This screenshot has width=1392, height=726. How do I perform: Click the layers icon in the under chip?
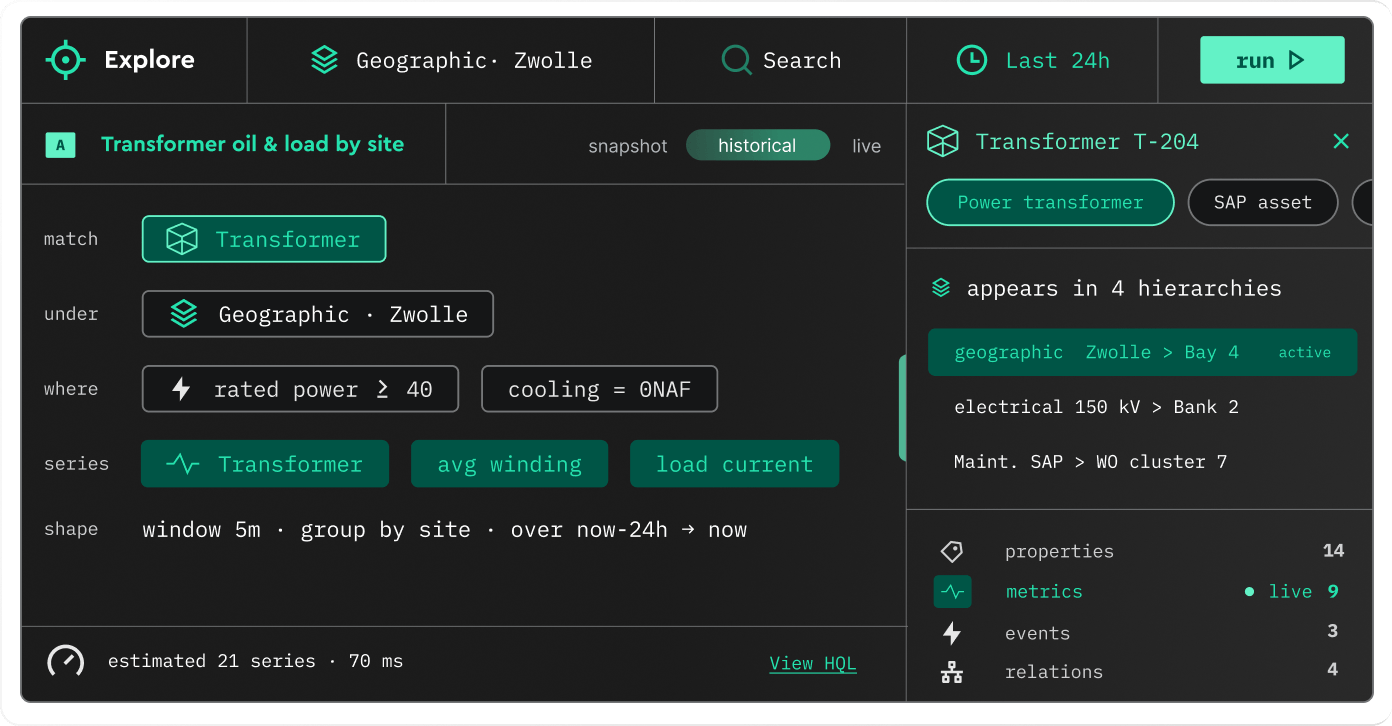pyautogui.click(x=184, y=314)
